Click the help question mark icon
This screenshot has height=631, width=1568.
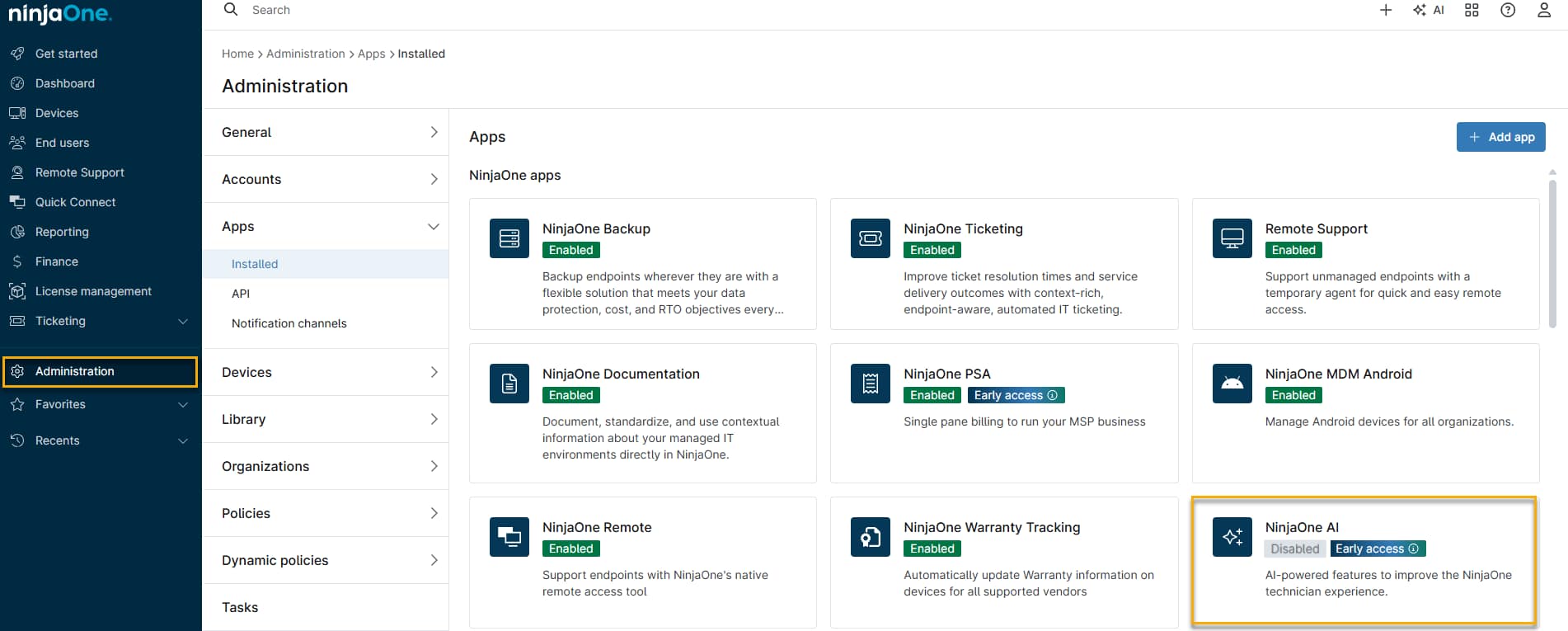tap(1508, 10)
